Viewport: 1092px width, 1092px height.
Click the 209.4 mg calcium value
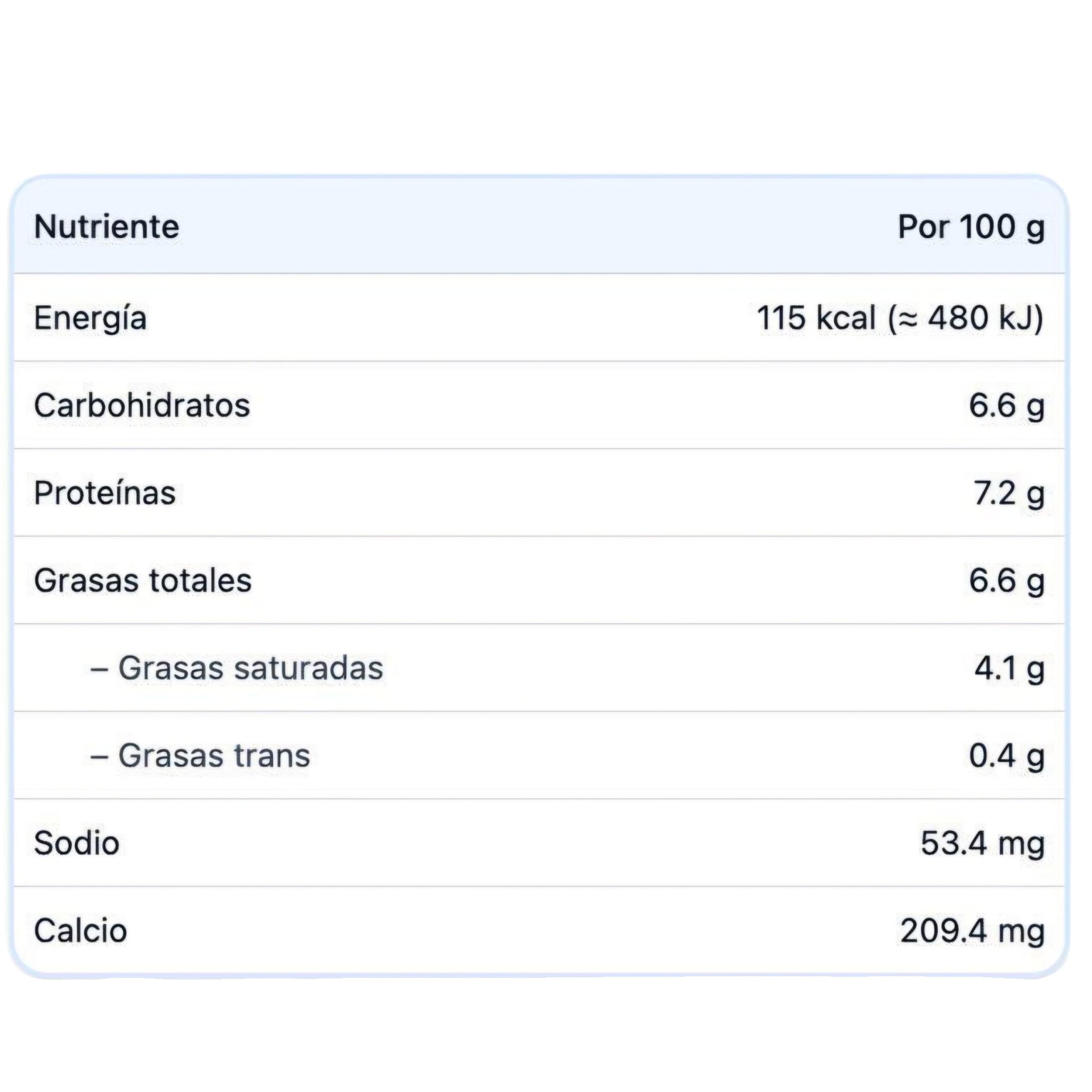[x=972, y=931]
